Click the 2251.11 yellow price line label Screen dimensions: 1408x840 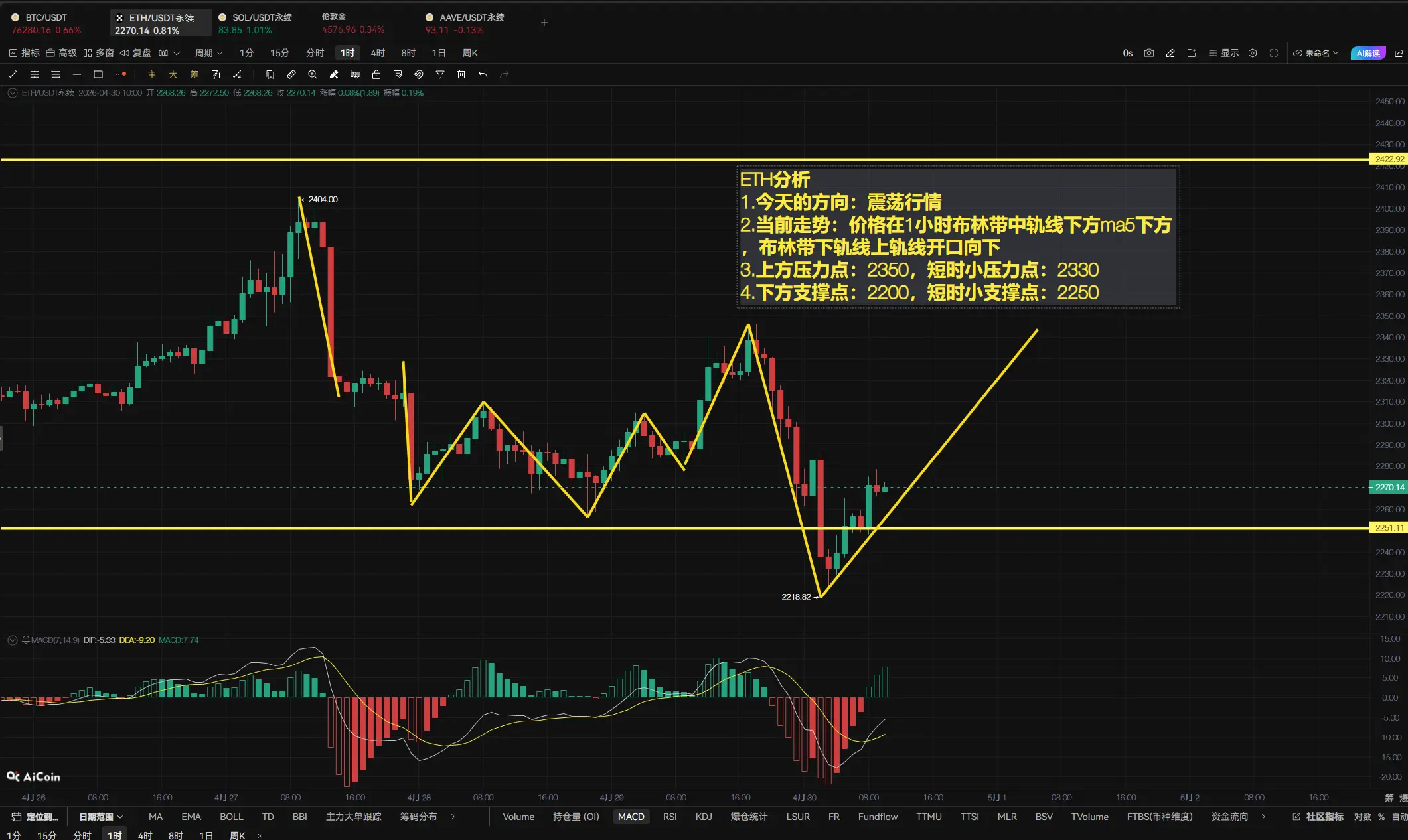pos(1389,528)
